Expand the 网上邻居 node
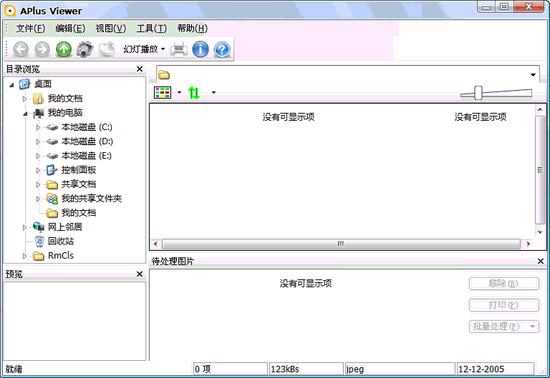Image resolution: width=550 pixels, height=378 pixels. coord(25,228)
